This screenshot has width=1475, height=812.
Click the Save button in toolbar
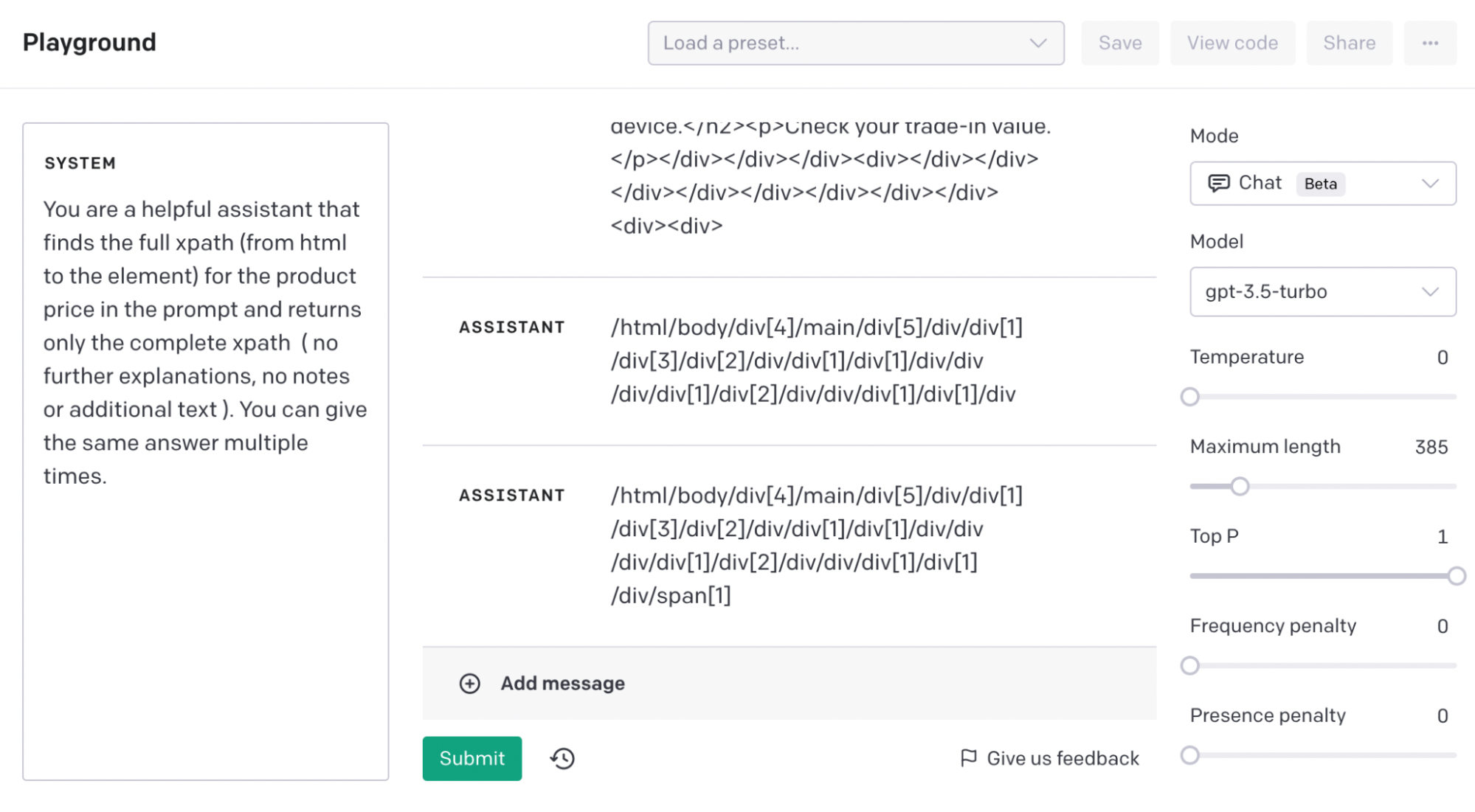pyautogui.click(x=1120, y=42)
